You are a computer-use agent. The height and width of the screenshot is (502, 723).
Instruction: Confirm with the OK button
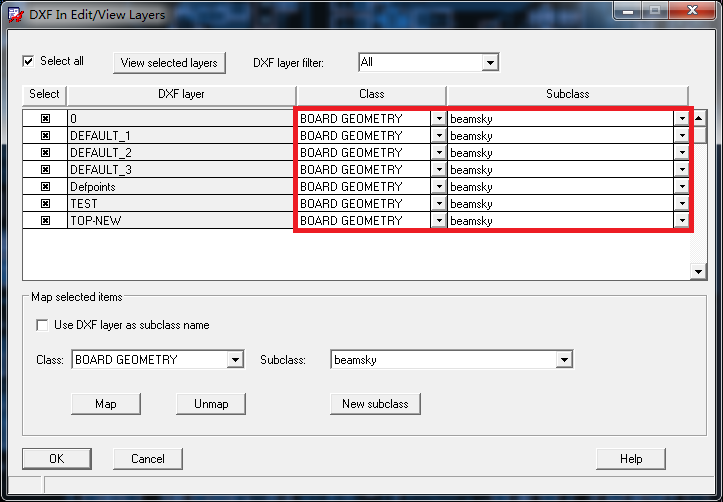pos(57,459)
